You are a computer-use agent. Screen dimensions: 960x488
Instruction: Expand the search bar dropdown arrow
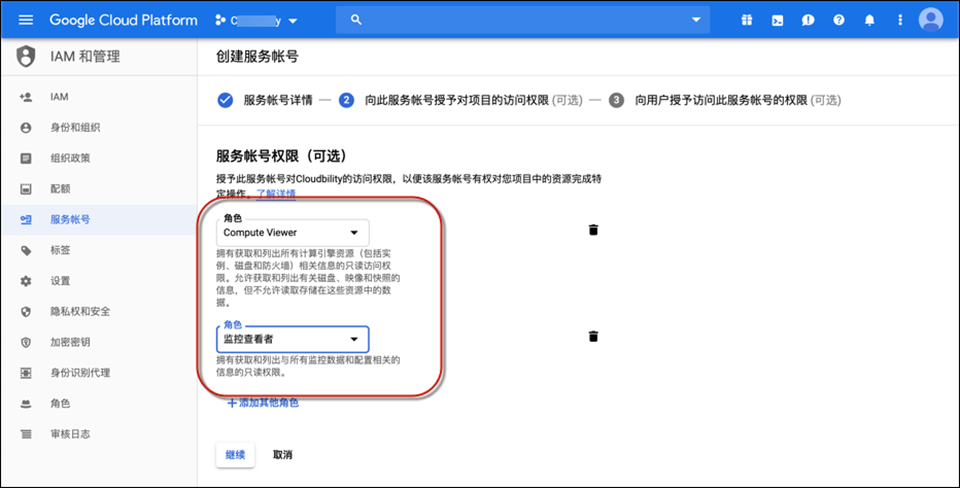[696, 20]
